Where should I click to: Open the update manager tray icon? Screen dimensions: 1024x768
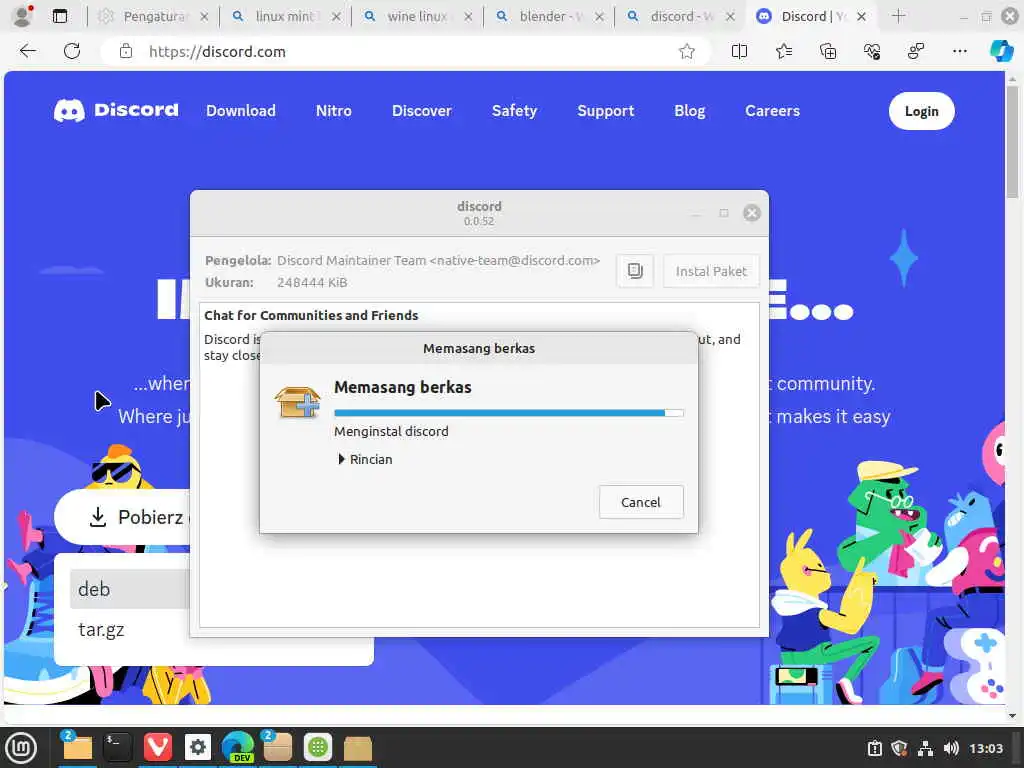coord(874,748)
